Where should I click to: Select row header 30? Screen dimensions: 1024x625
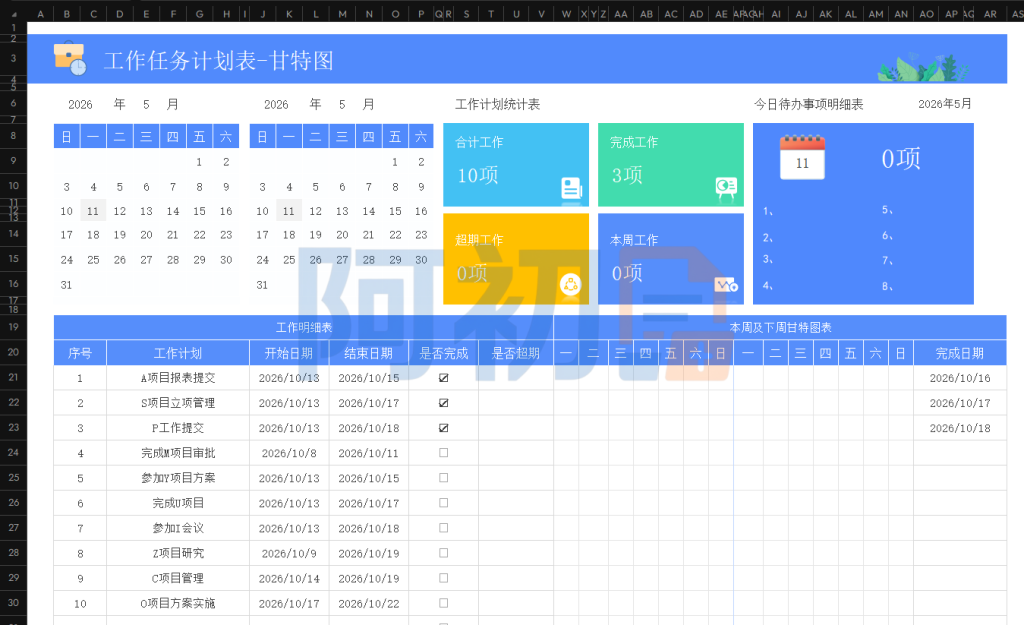pos(13,603)
